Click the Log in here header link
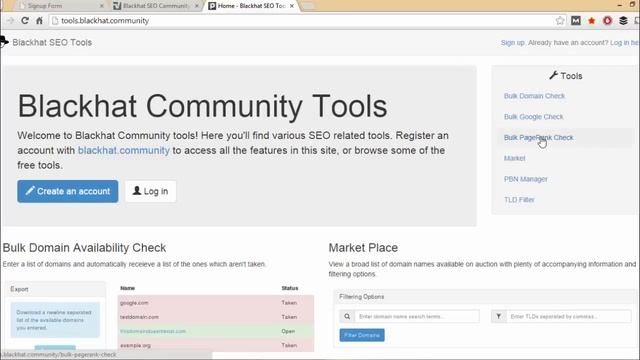This screenshot has height=360, width=640. [624, 42]
